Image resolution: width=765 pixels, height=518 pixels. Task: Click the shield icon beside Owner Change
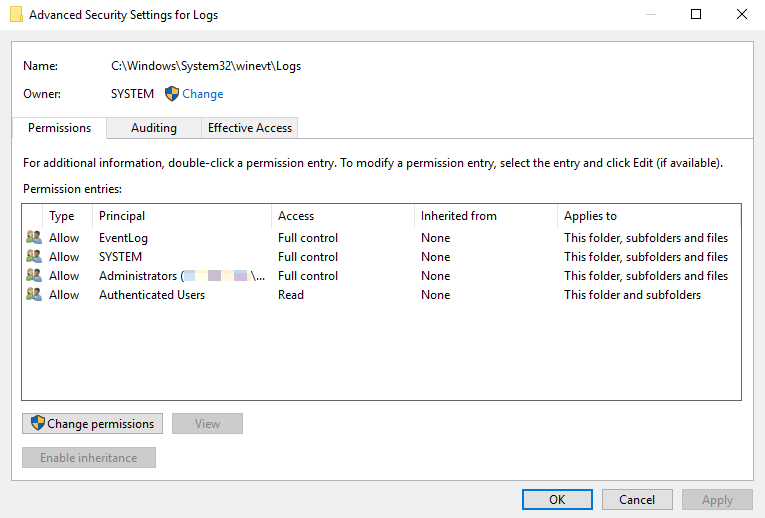click(x=172, y=94)
